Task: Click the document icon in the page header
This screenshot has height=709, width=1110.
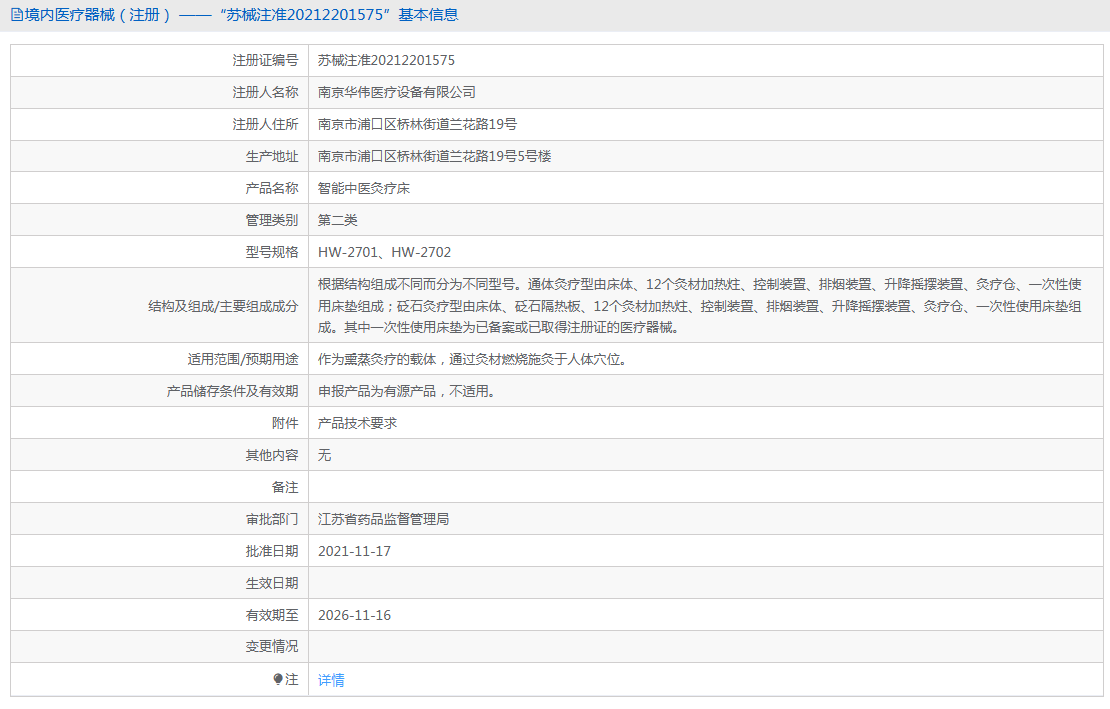Action: tap(16, 15)
